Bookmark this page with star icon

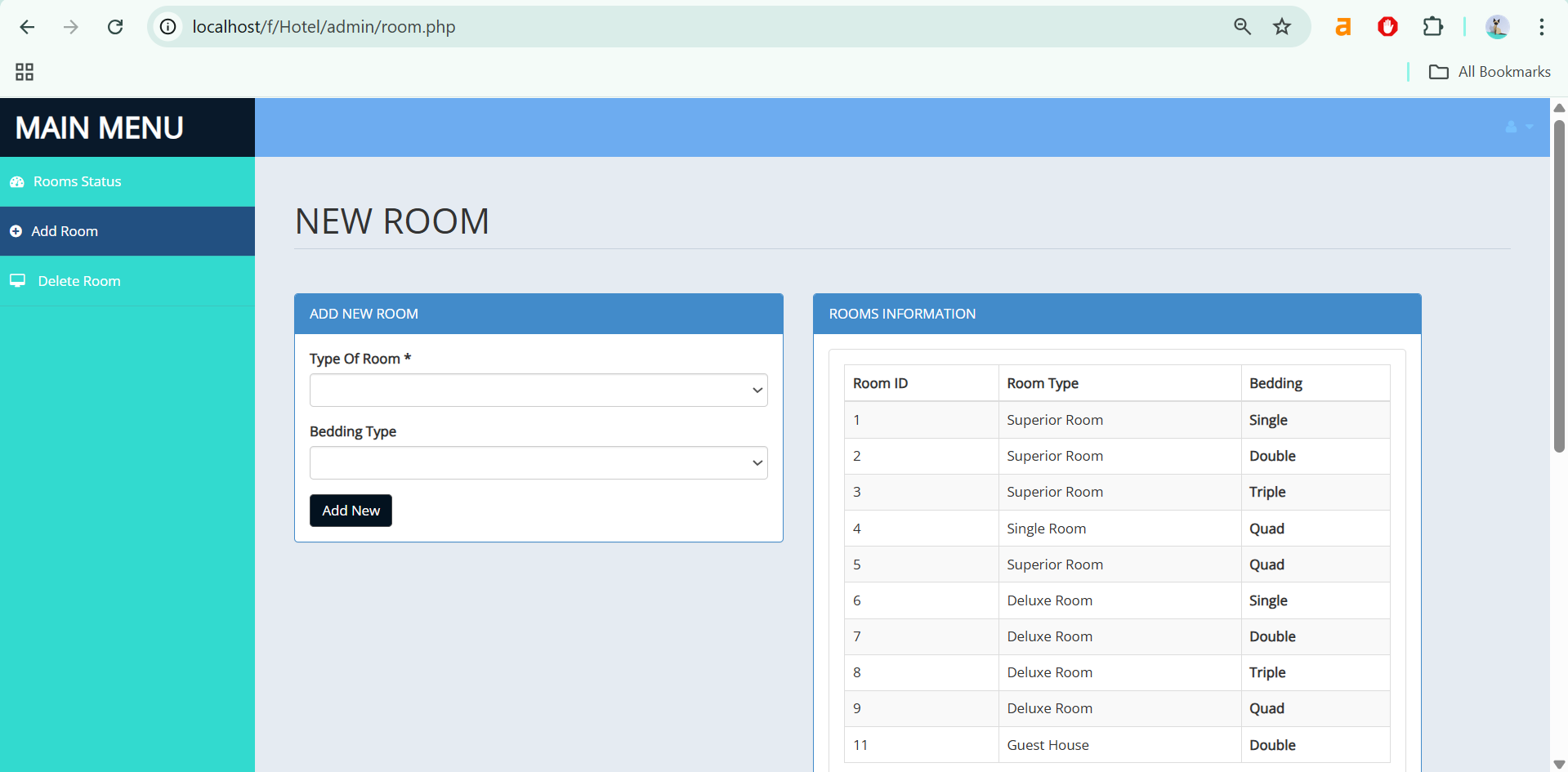pyautogui.click(x=1281, y=27)
